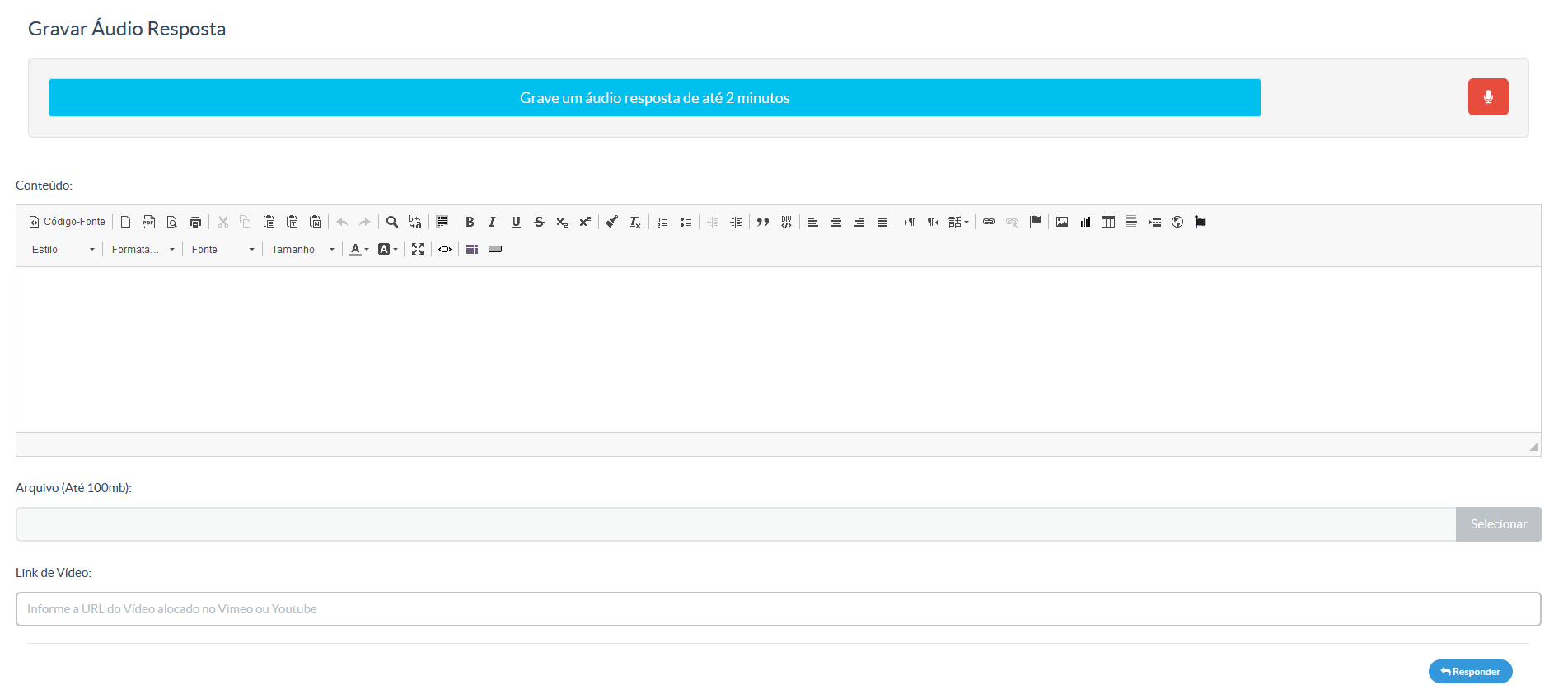
Task: Set text direction right-to-left
Action: click(933, 222)
